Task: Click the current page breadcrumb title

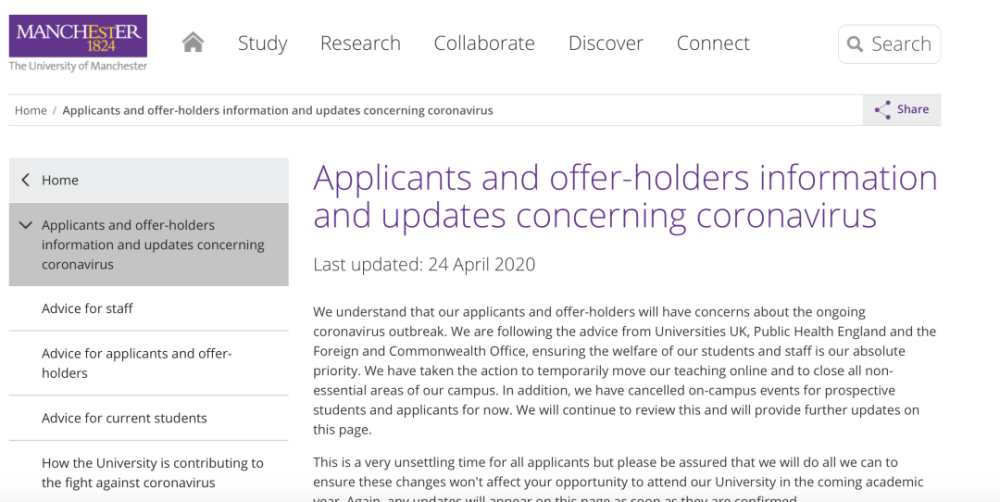Action: [277, 110]
